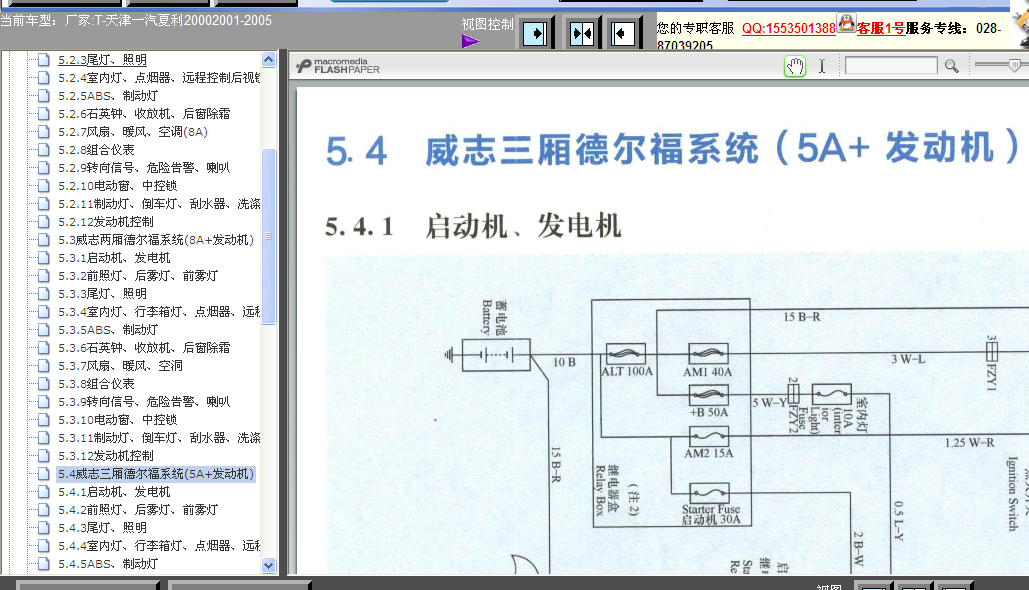Open 5.4.2前照灯、后雾灯、前雾灯
The image size is (1029, 590).
[138, 509]
